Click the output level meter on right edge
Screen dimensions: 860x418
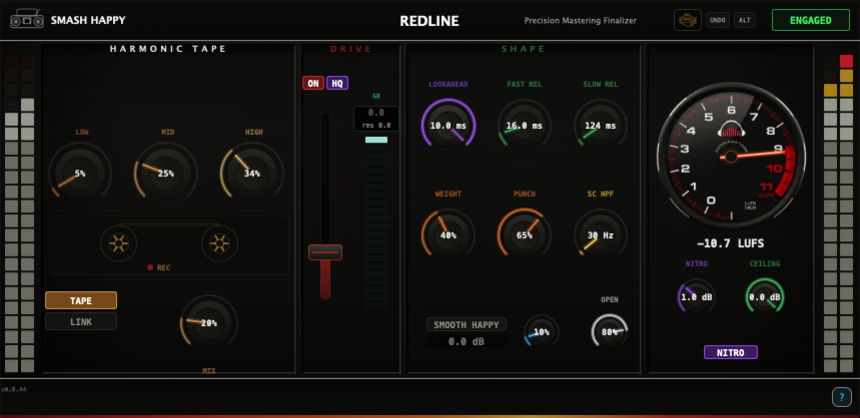839,213
